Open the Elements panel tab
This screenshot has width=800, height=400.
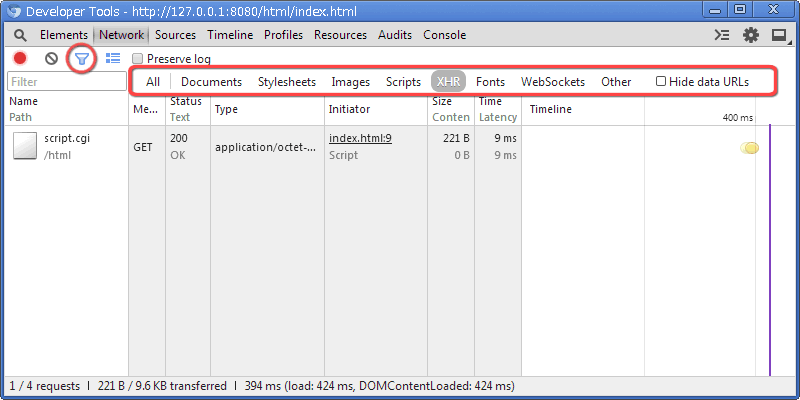(x=64, y=35)
